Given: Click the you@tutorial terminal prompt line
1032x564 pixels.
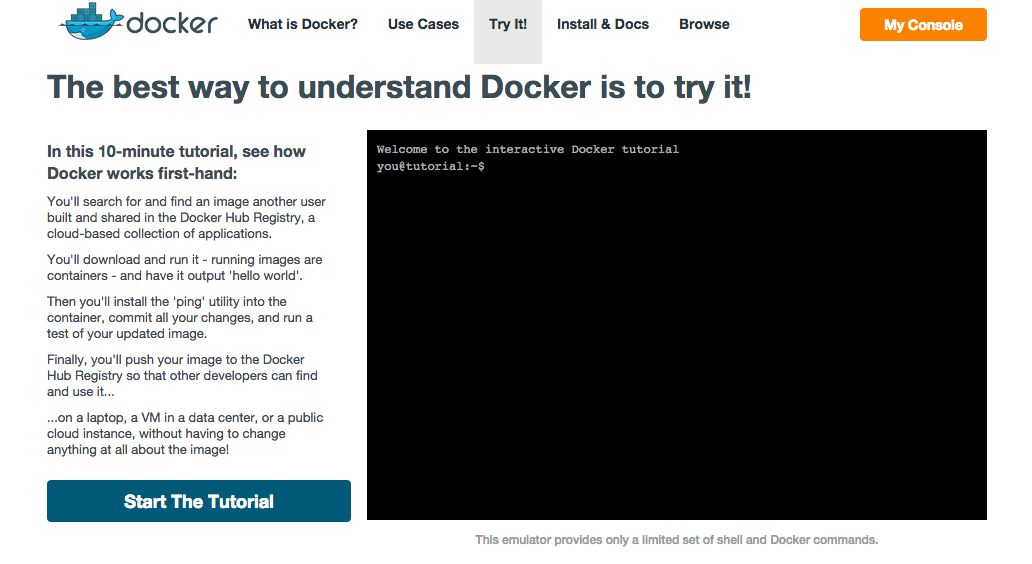Looking at the screenshot, I should 431,166.
